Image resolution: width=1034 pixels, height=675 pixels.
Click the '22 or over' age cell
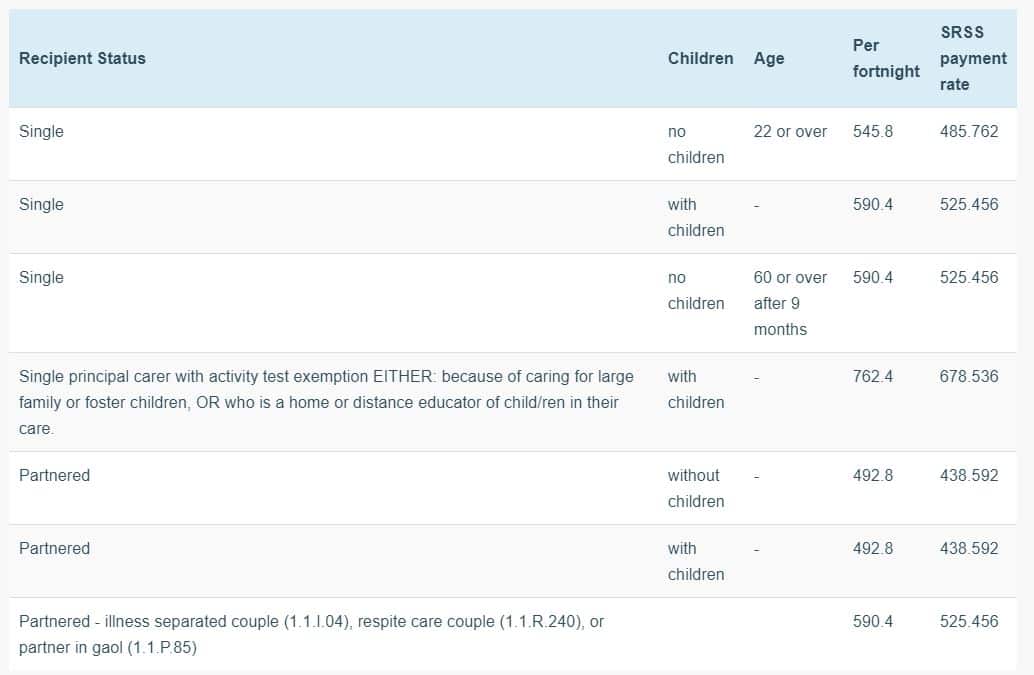790,131
